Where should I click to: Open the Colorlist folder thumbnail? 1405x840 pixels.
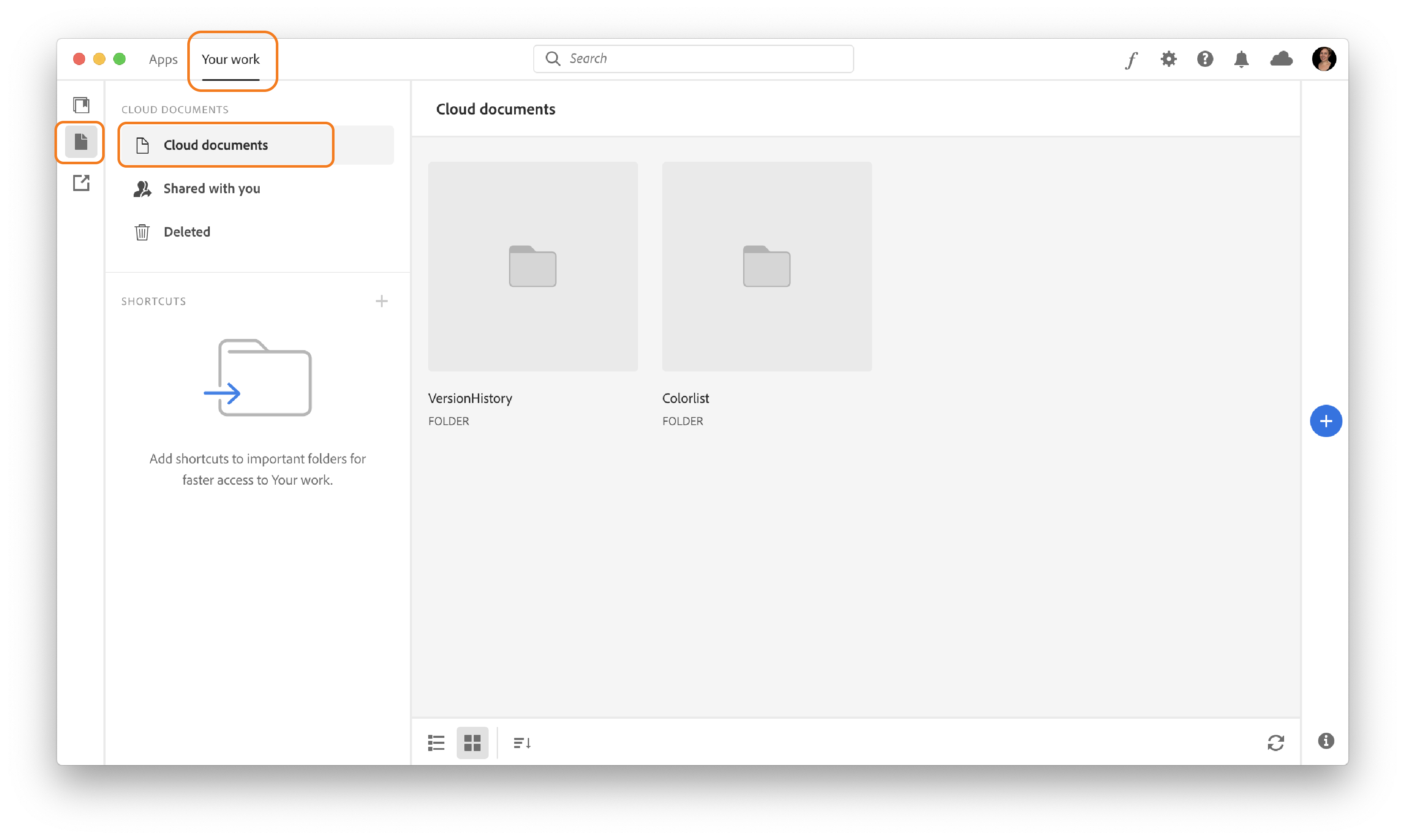coord(767,266)
